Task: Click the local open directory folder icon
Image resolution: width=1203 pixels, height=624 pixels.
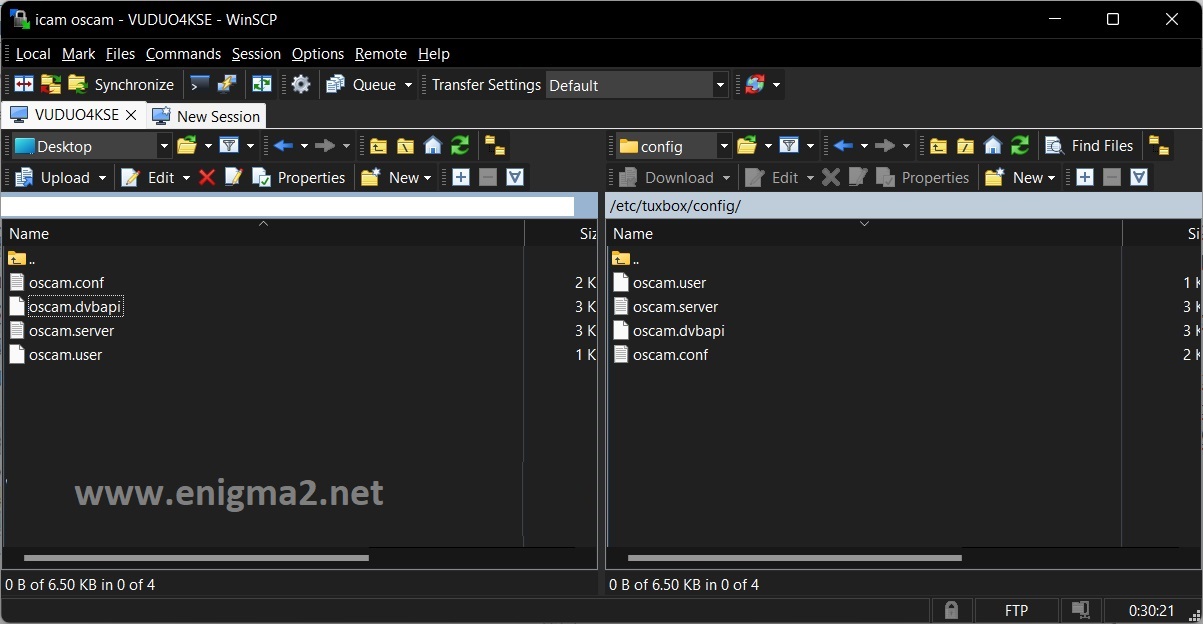Action: (187, 146)
